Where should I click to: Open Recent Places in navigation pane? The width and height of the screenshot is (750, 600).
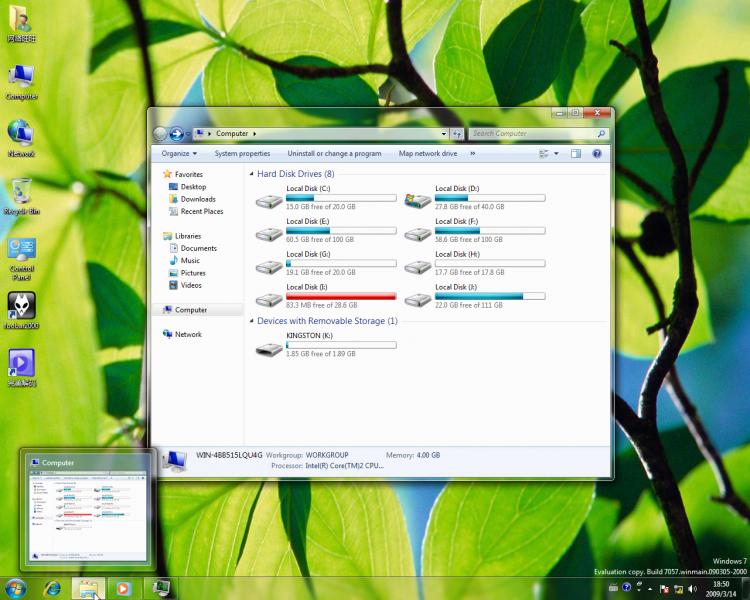click(x=202, y=211)
